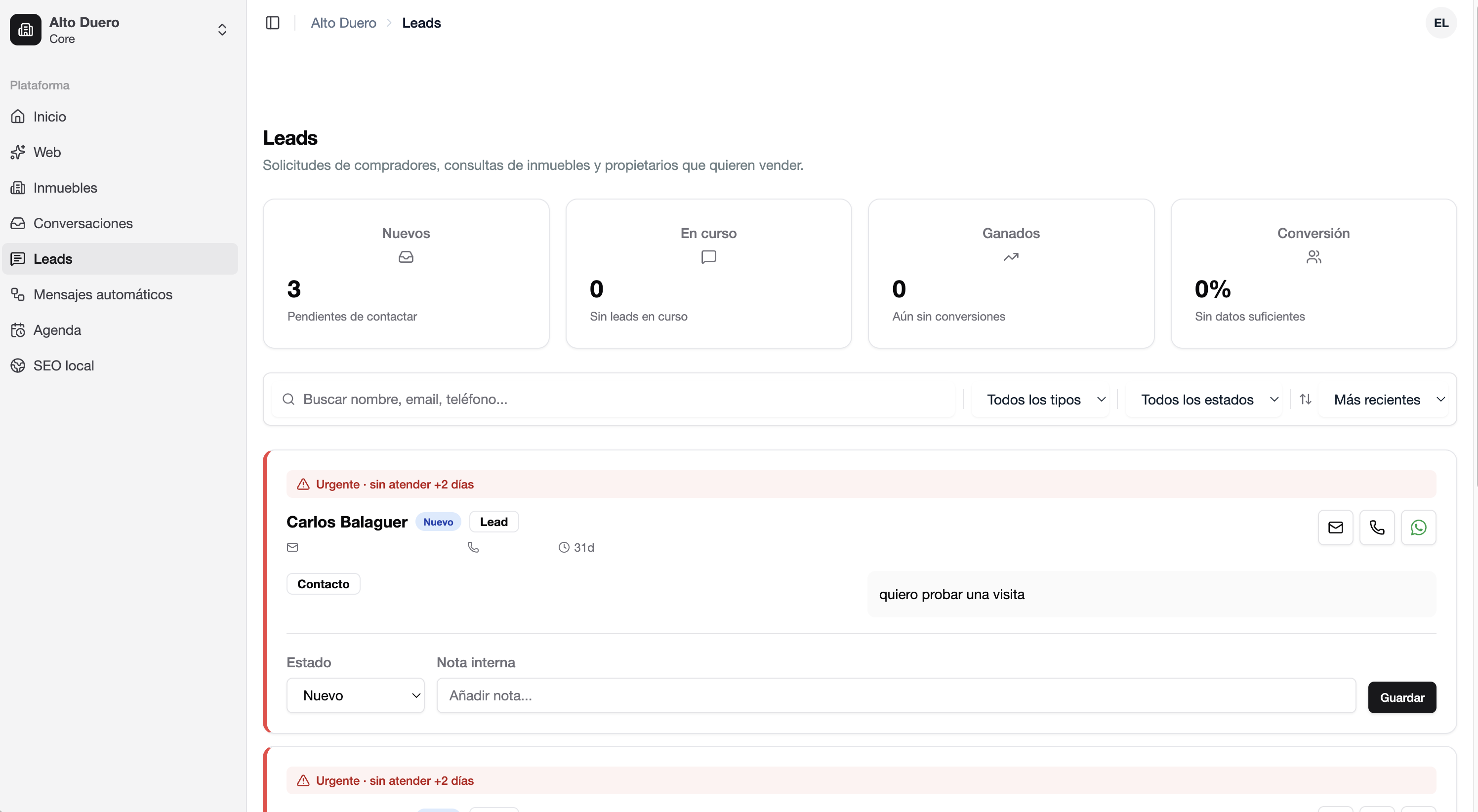Screen dimensions: 1478x812
Task: Email Carlos Balaguer via envelope button
Action: point(1335,527)
